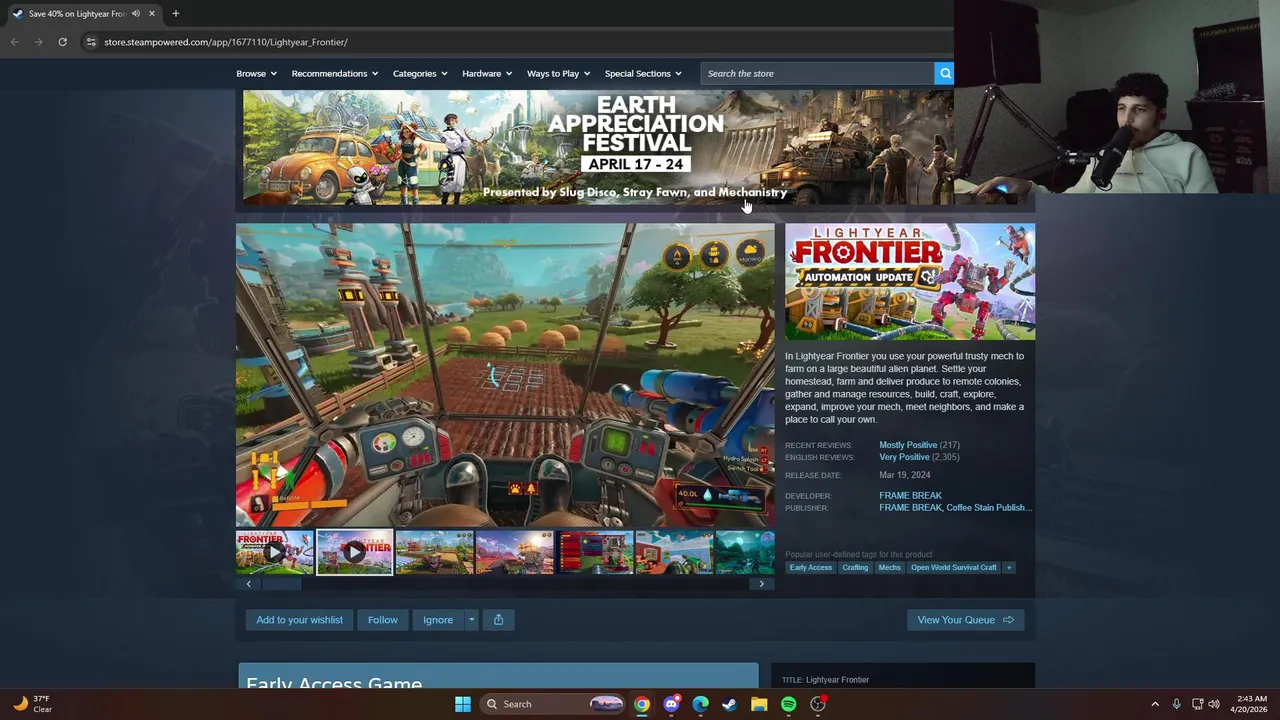The height and width of the screenshot is (720, 1280).
Task: Open Google Chrome from the taskbar
Action: (642, 704)
